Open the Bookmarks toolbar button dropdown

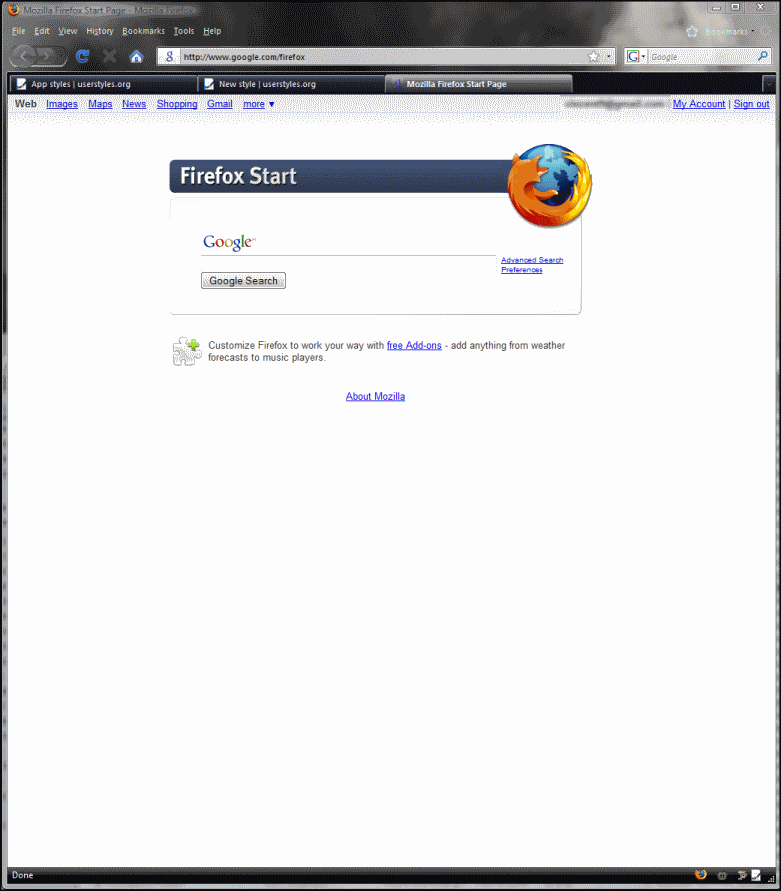(x=729, y=31)
